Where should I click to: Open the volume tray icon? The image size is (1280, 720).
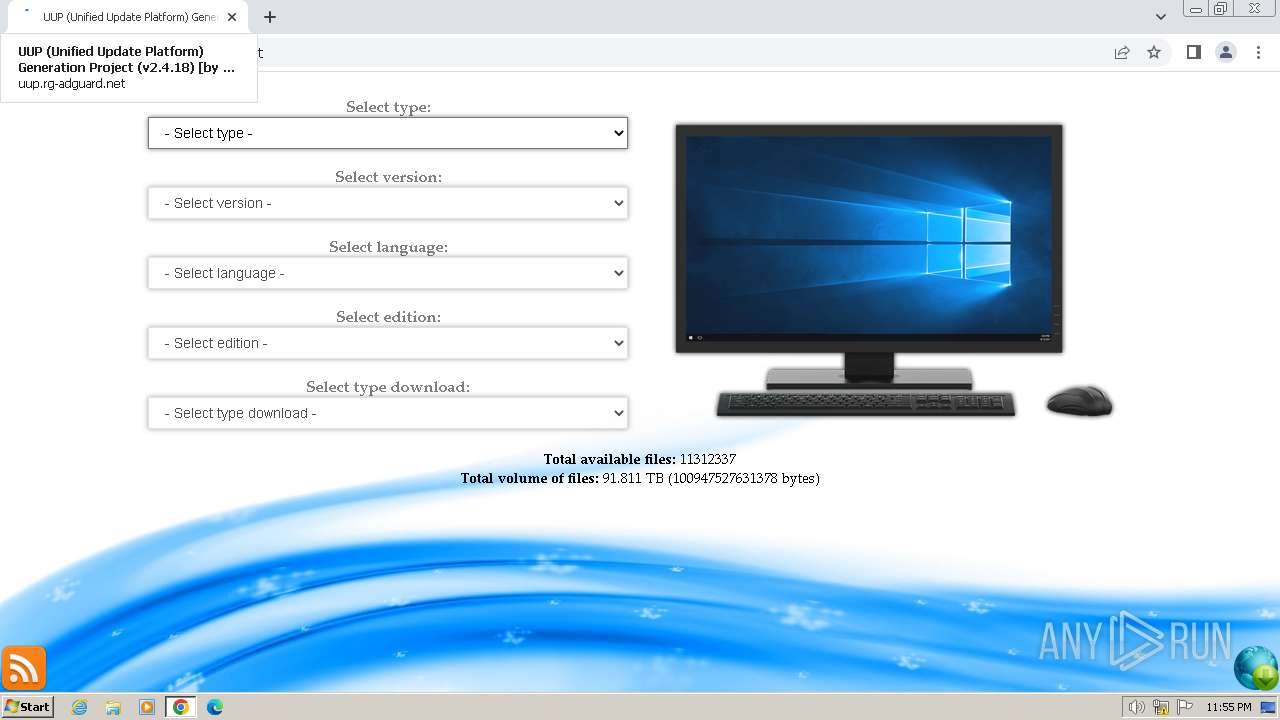(x=1137, y=707)
